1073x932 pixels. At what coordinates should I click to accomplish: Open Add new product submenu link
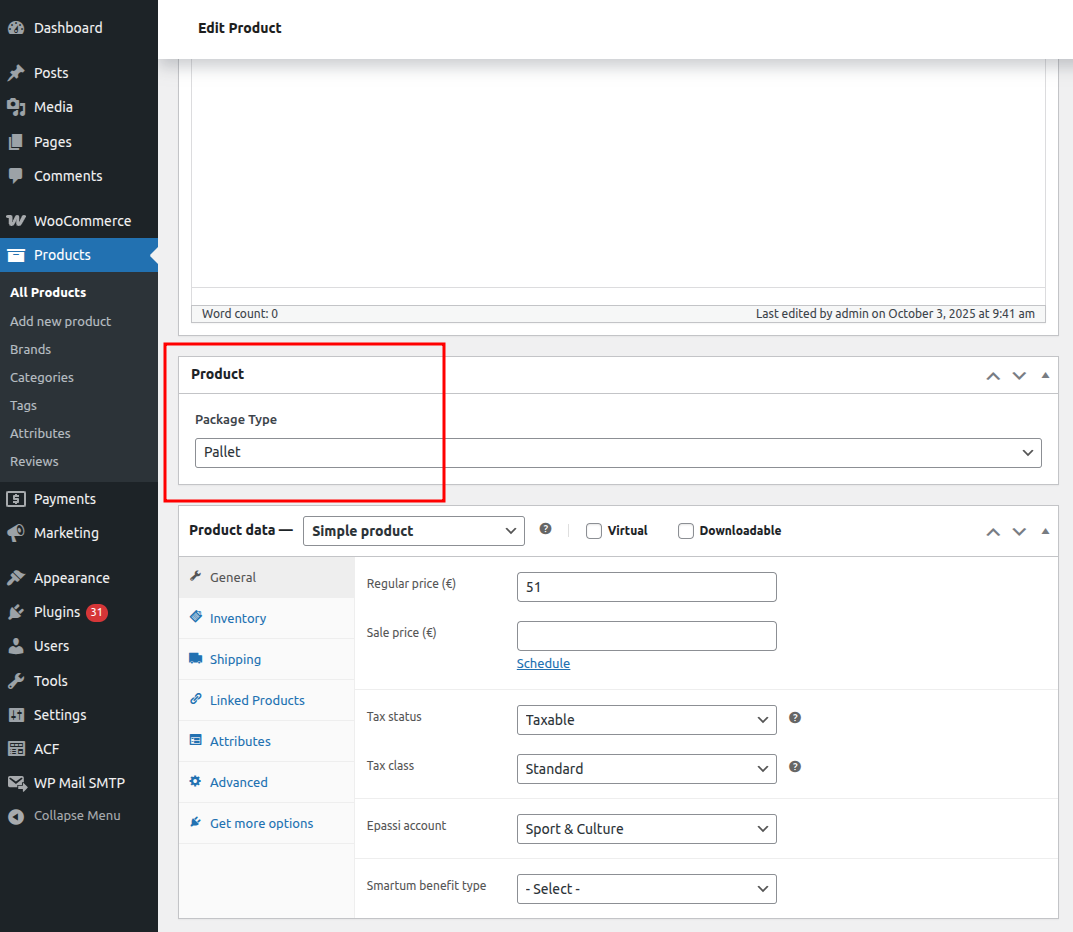(60, 321)
